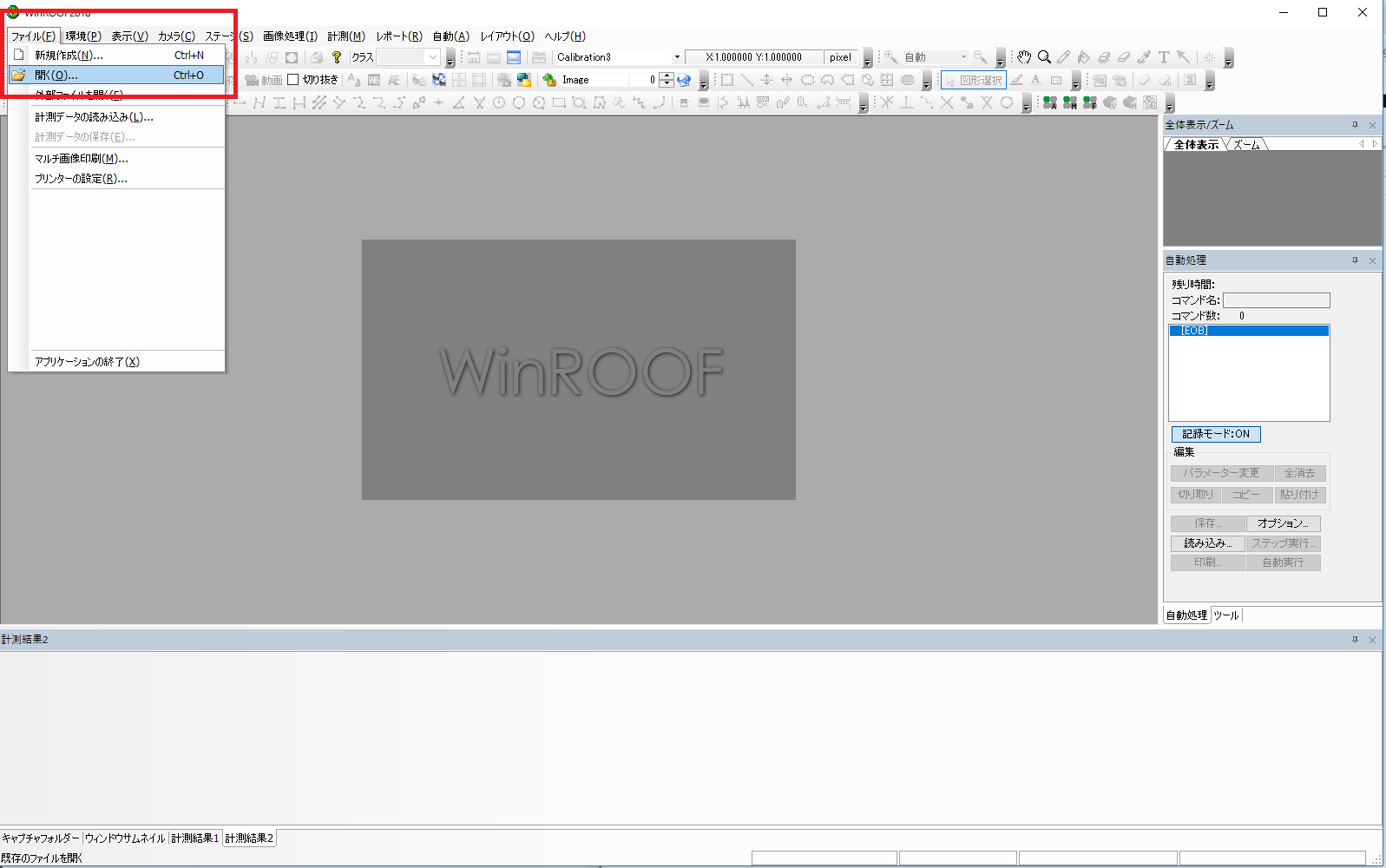Click the zoom-out magnifier after 自動
Viewport: 1386px width, 868px height.
coord(980,57)
